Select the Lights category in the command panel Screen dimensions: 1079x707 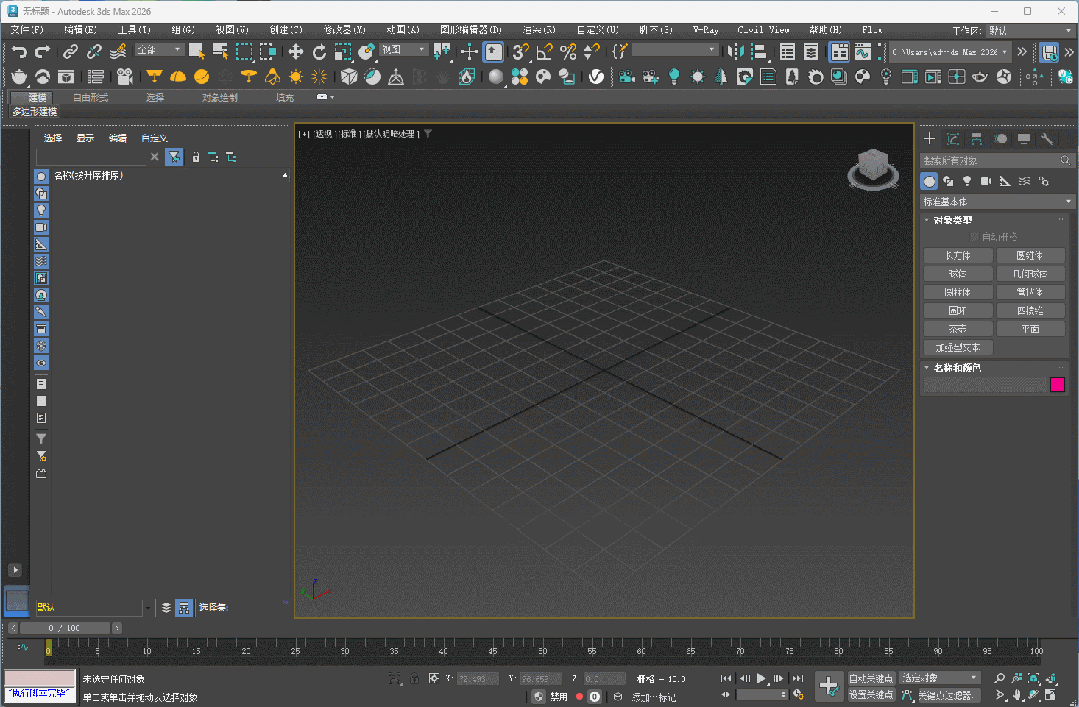967,181
